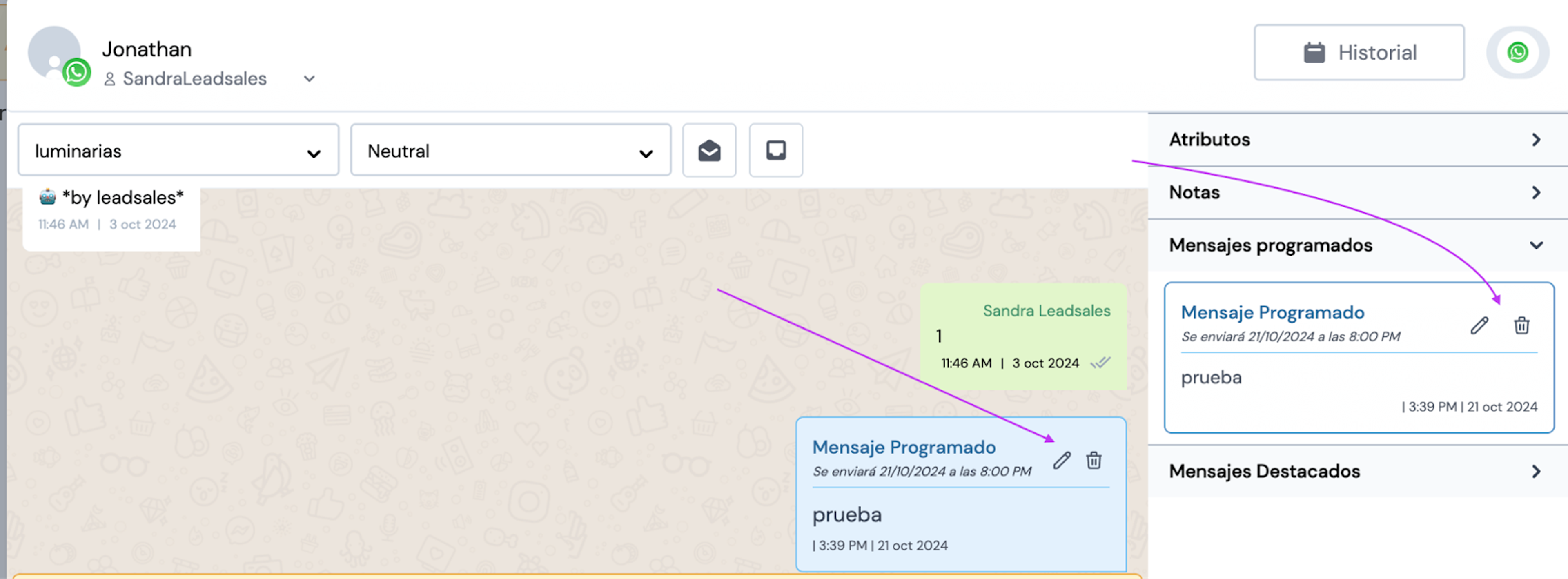The width and height of the screenshot is (1568, 579).
Task: Click Mensaje Programado title in chat bubble
Action: point(904,448)
